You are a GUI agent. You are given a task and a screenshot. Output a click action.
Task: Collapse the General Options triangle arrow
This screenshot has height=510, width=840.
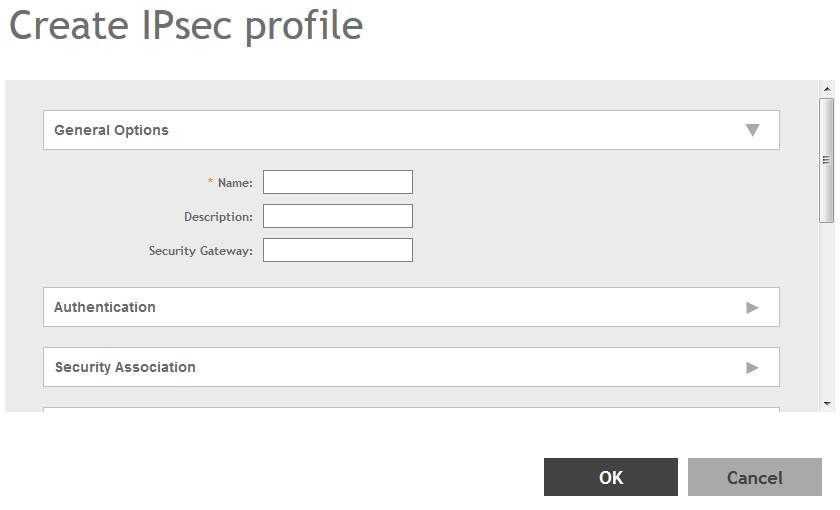752,130
